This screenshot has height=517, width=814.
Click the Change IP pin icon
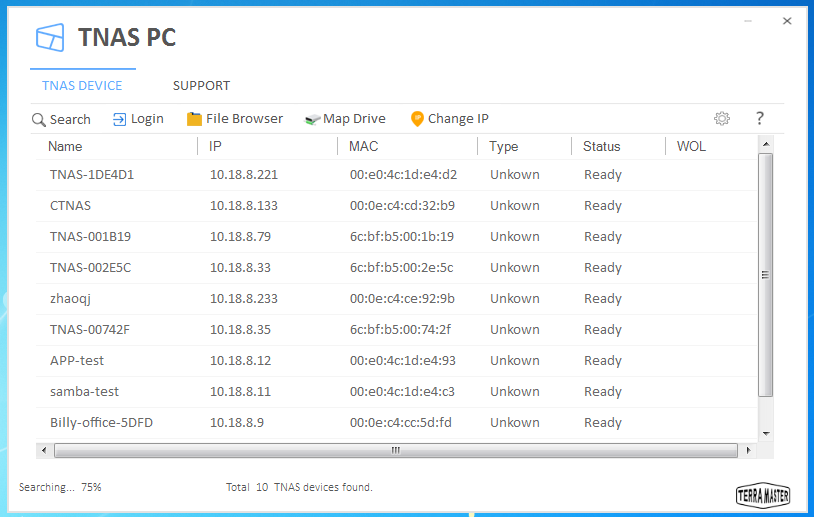click(x=417, y=119)
